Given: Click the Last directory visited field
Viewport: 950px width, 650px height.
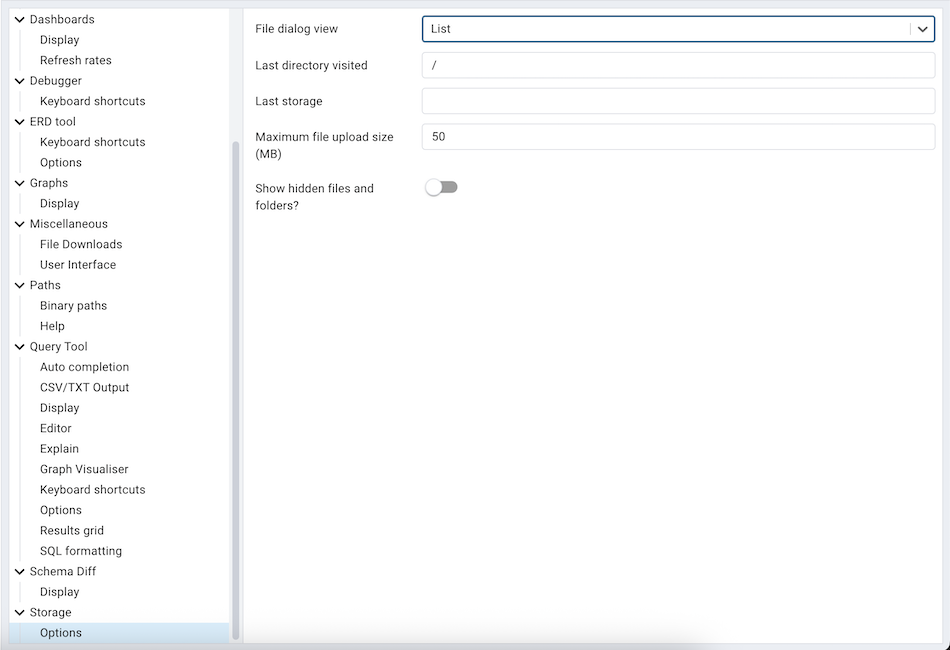Looking at the screenshot, I should (x=678, y=65).
